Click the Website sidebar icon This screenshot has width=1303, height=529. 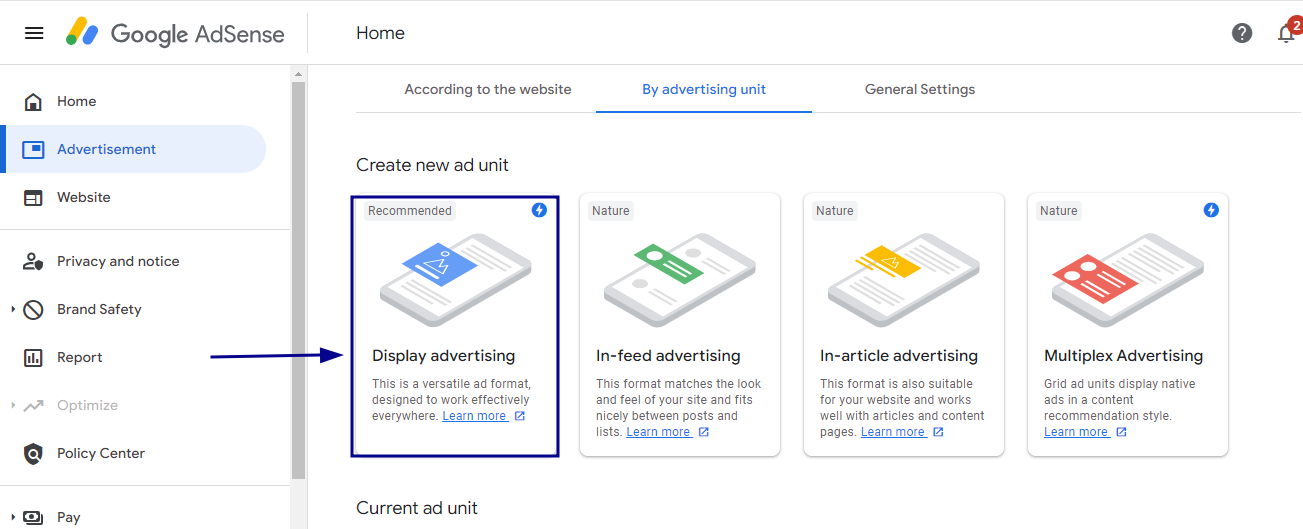[33, 197]
